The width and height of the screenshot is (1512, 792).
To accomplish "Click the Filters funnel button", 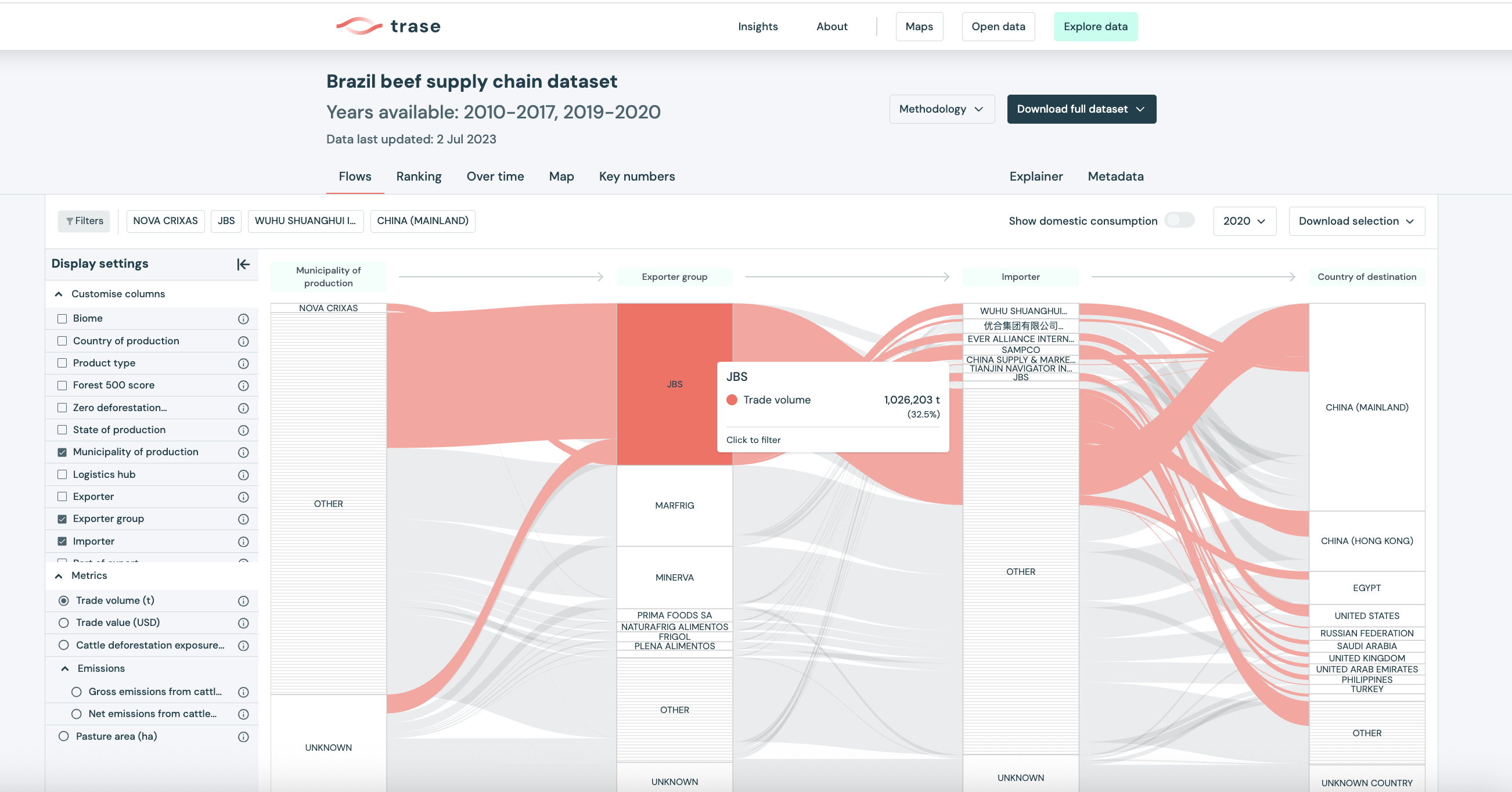I will 84,221.
